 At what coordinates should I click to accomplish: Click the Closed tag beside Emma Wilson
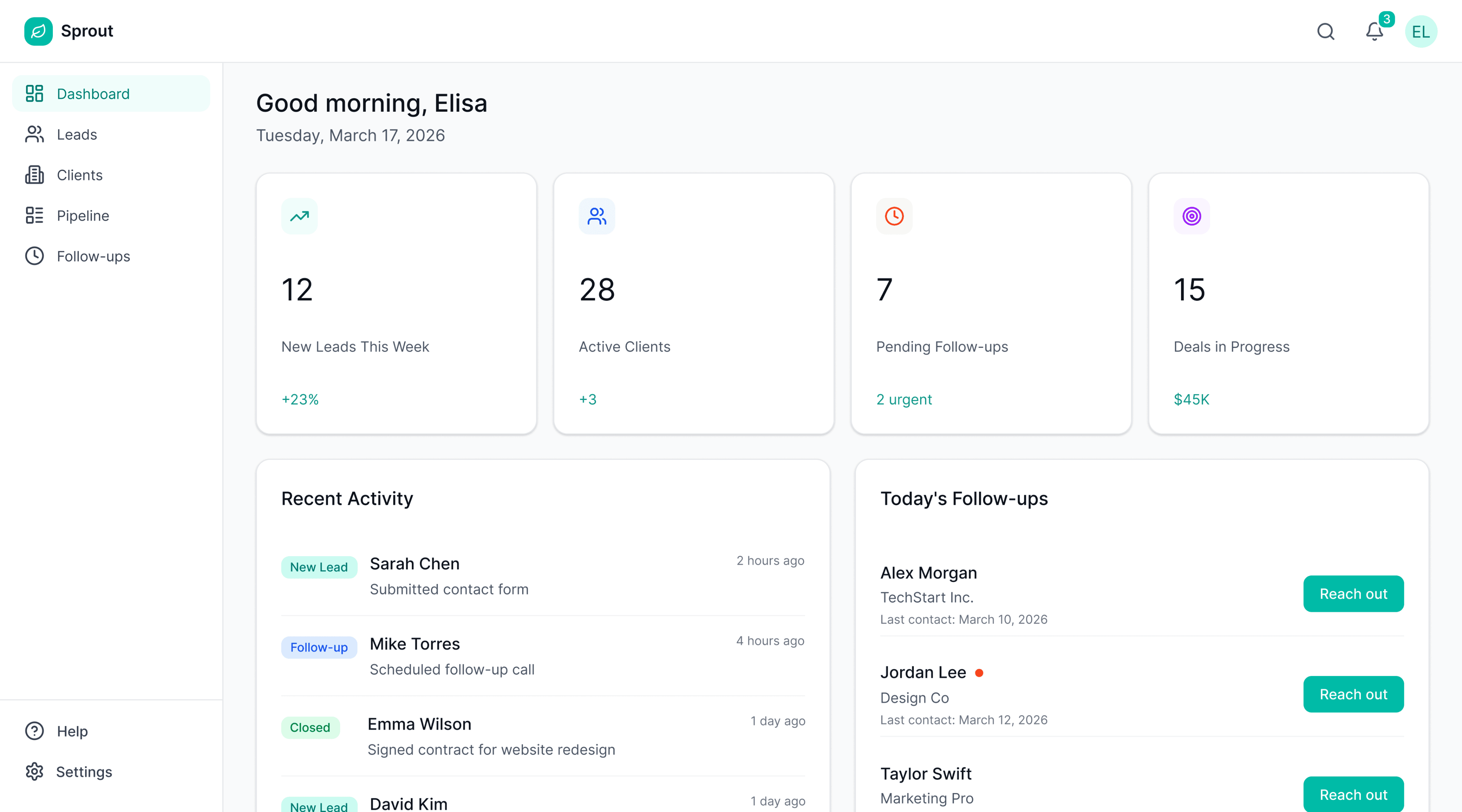pyautogui.click(x=310, y=727)
